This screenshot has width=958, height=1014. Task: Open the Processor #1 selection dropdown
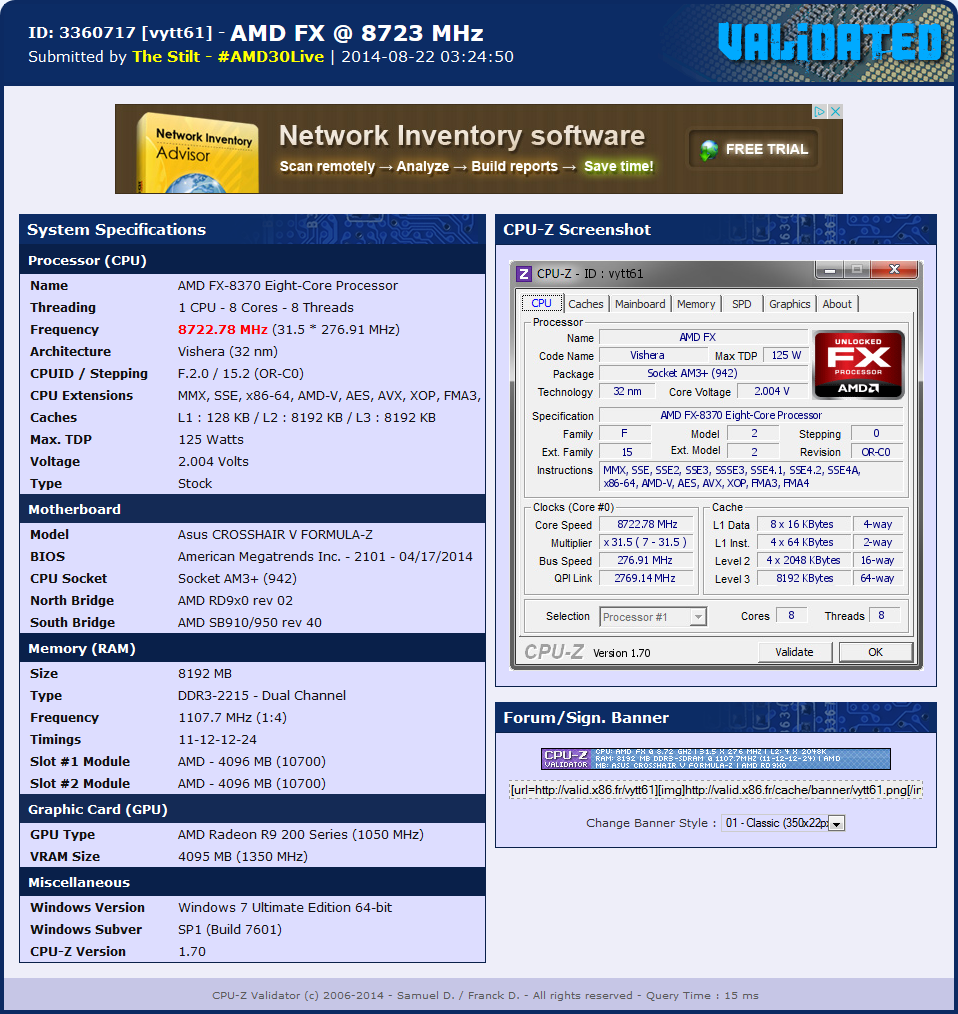tap(698, 617)
